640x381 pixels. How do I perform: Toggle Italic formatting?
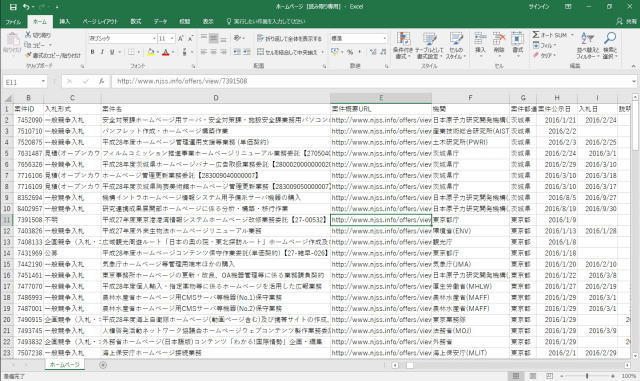click(x=102, y=52)
